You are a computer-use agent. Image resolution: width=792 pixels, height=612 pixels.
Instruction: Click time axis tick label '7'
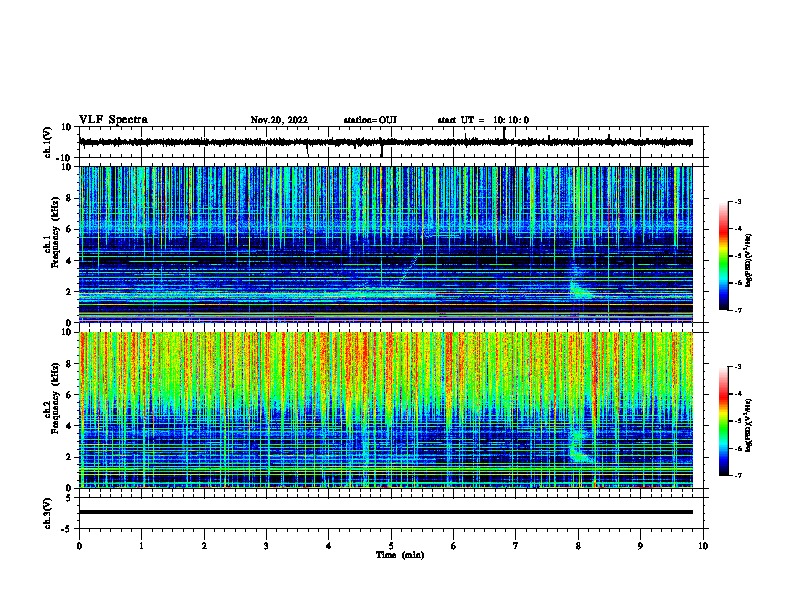pyautogui.click(x=516, y=546)
